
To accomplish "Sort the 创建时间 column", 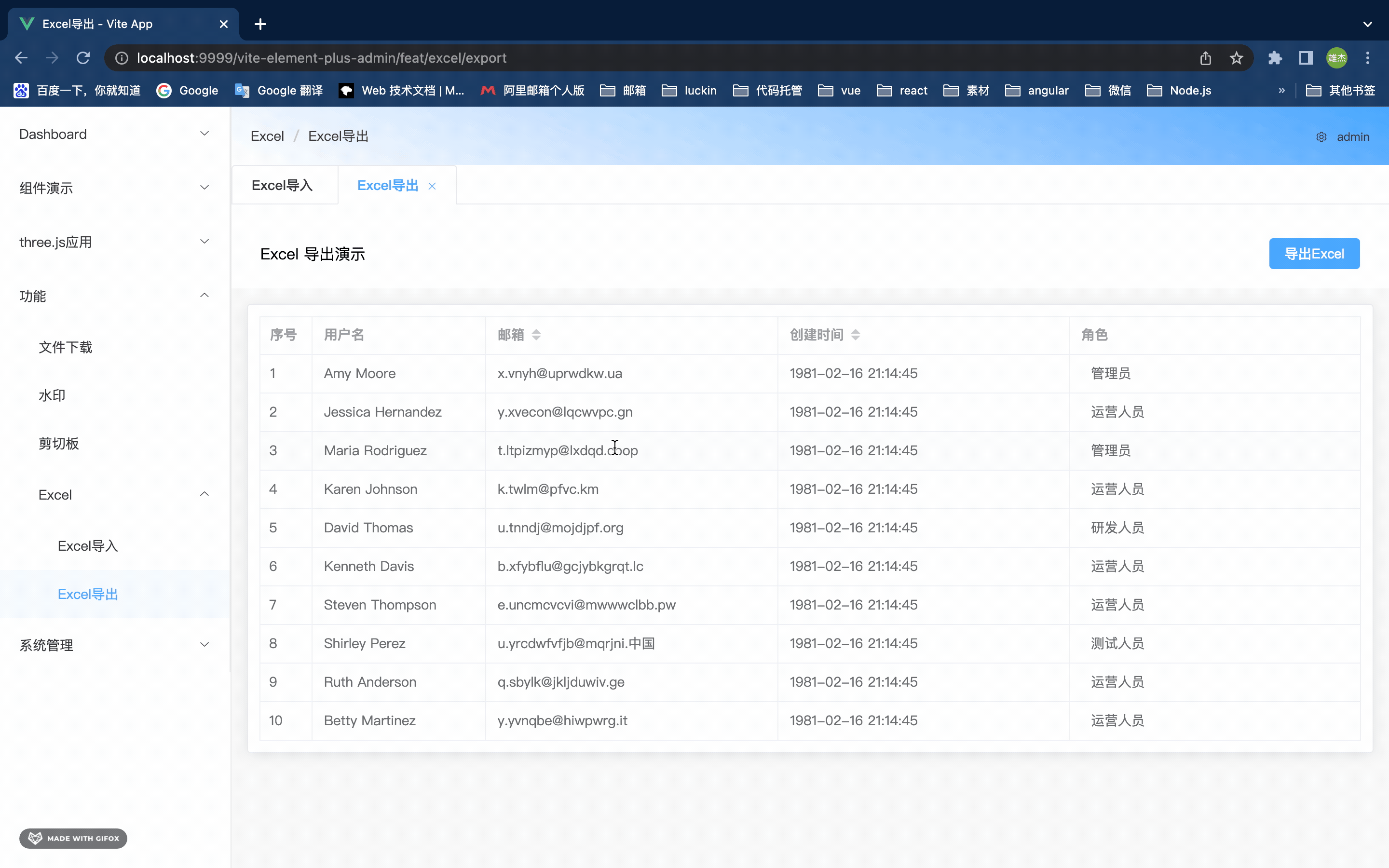I will pos(855,335).
